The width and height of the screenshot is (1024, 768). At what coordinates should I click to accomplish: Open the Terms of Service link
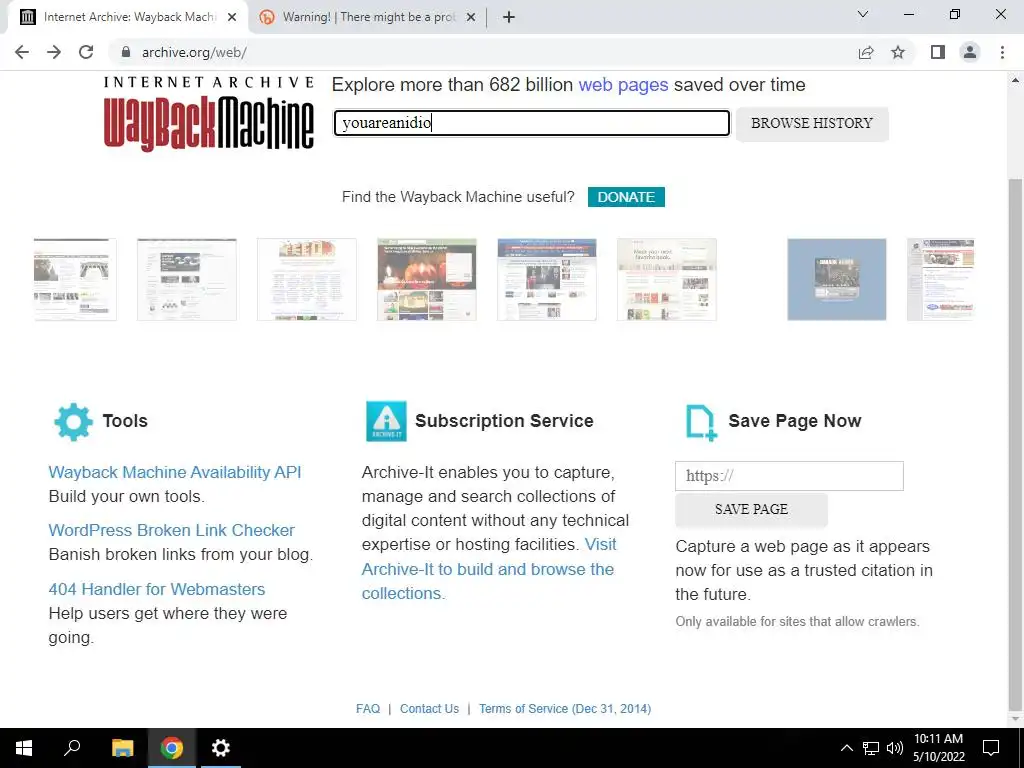[x=565, y=709]
